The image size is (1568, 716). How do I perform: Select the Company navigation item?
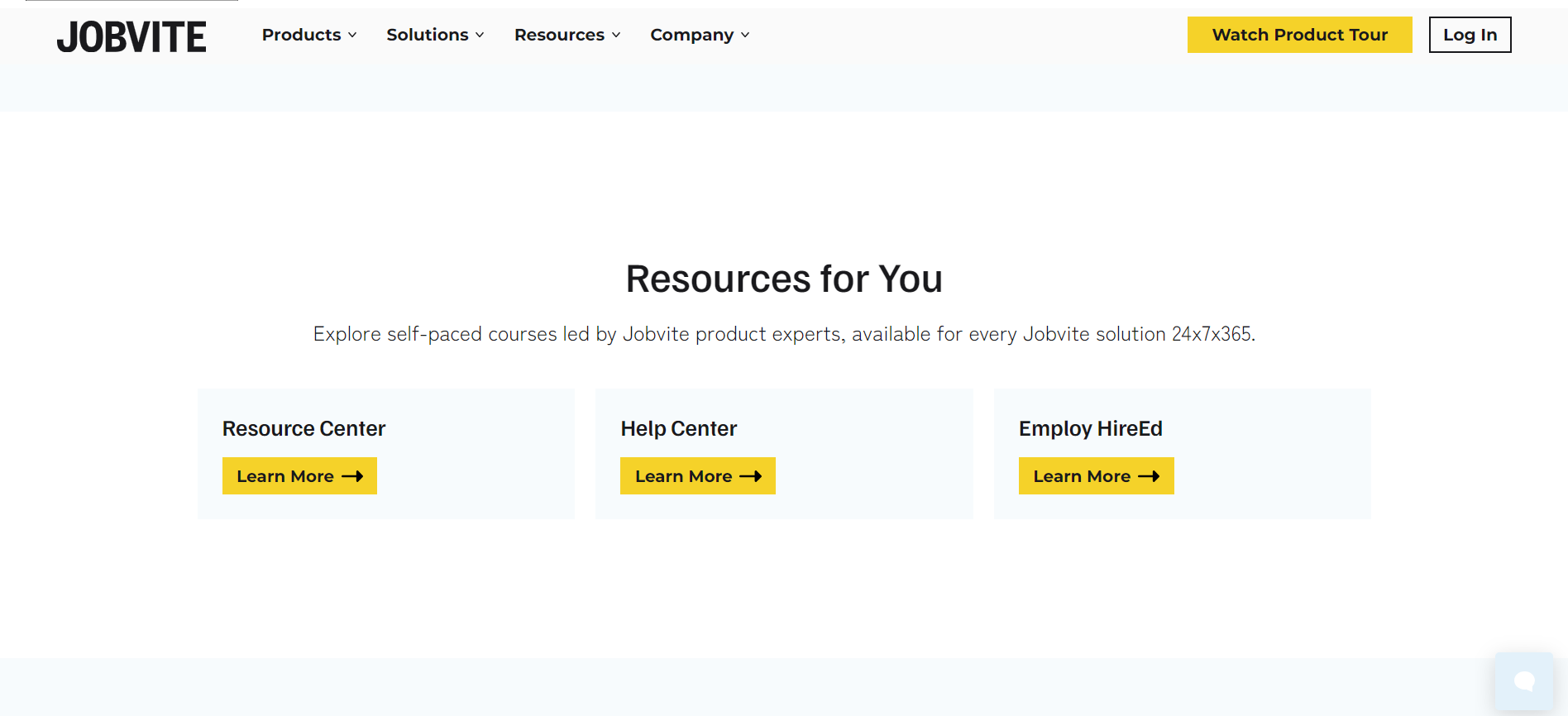[691, 35]
